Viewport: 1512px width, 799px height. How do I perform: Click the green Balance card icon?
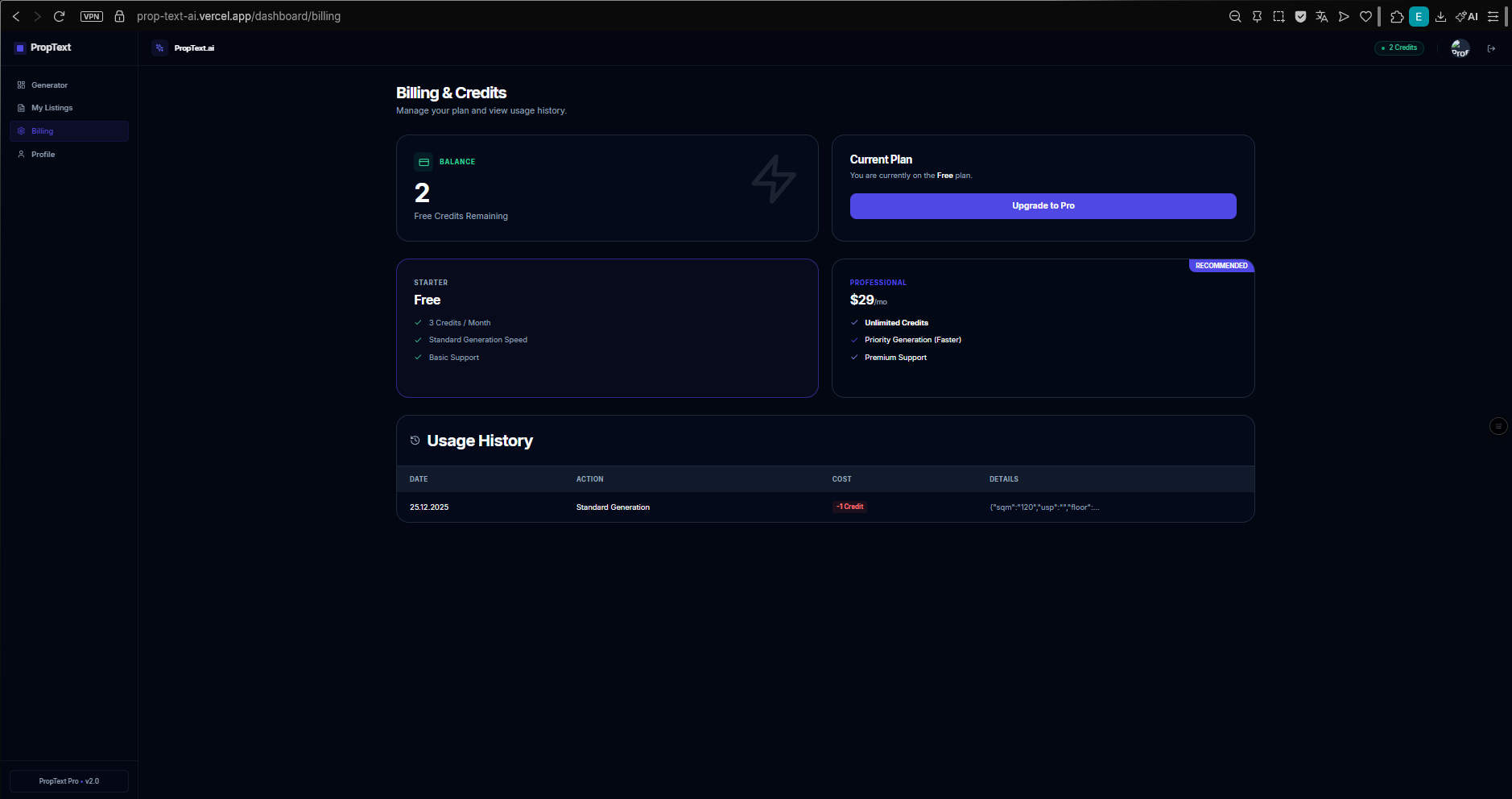(x=424, y=161)
